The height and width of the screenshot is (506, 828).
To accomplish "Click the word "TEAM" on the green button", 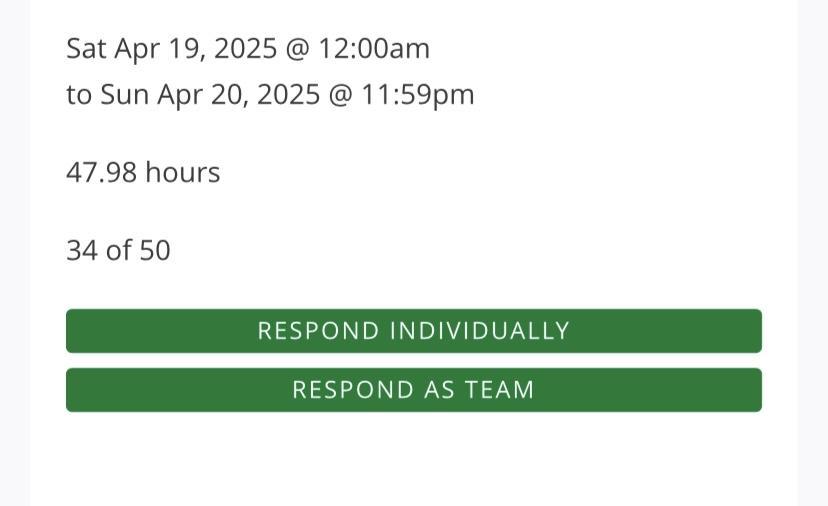I will click(499, 390).
